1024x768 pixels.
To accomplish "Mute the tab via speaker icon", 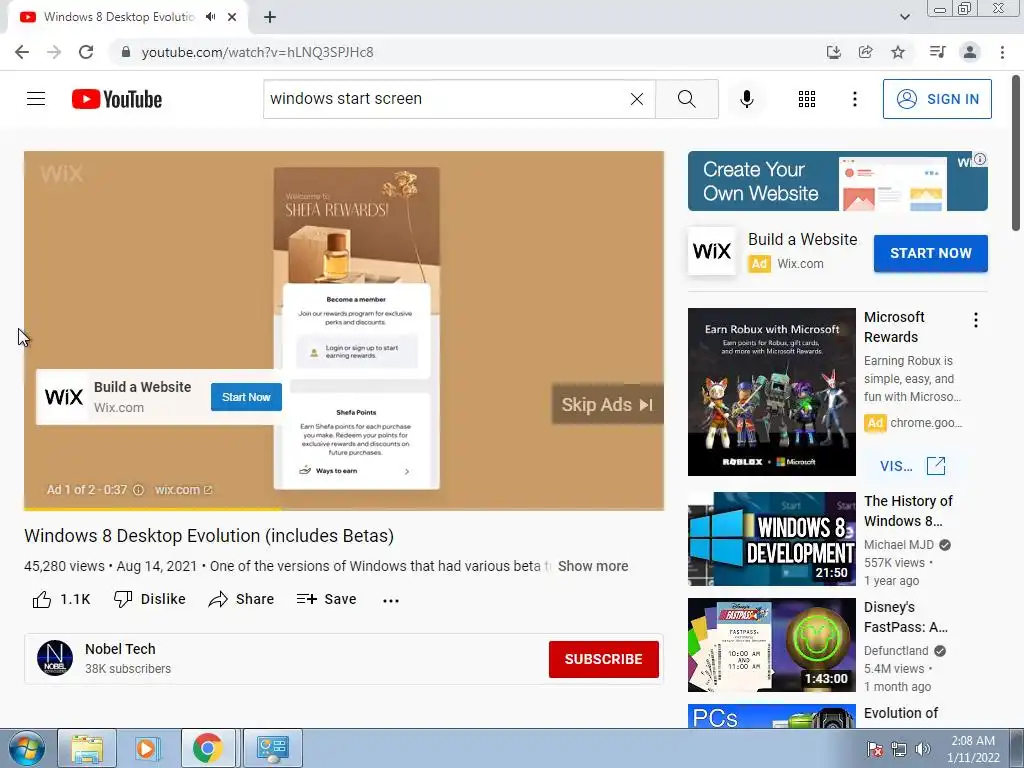I will [210, 17].
